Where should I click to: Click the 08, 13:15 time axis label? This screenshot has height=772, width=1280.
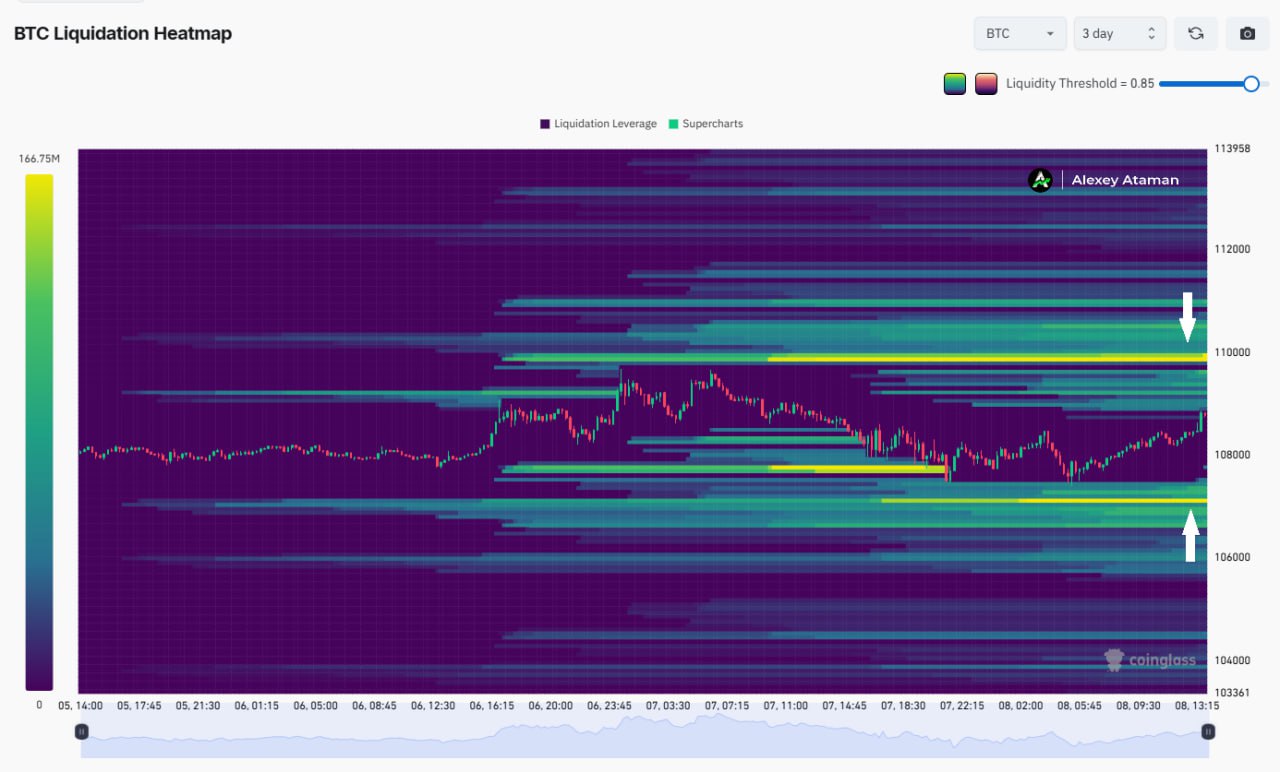1197,705
